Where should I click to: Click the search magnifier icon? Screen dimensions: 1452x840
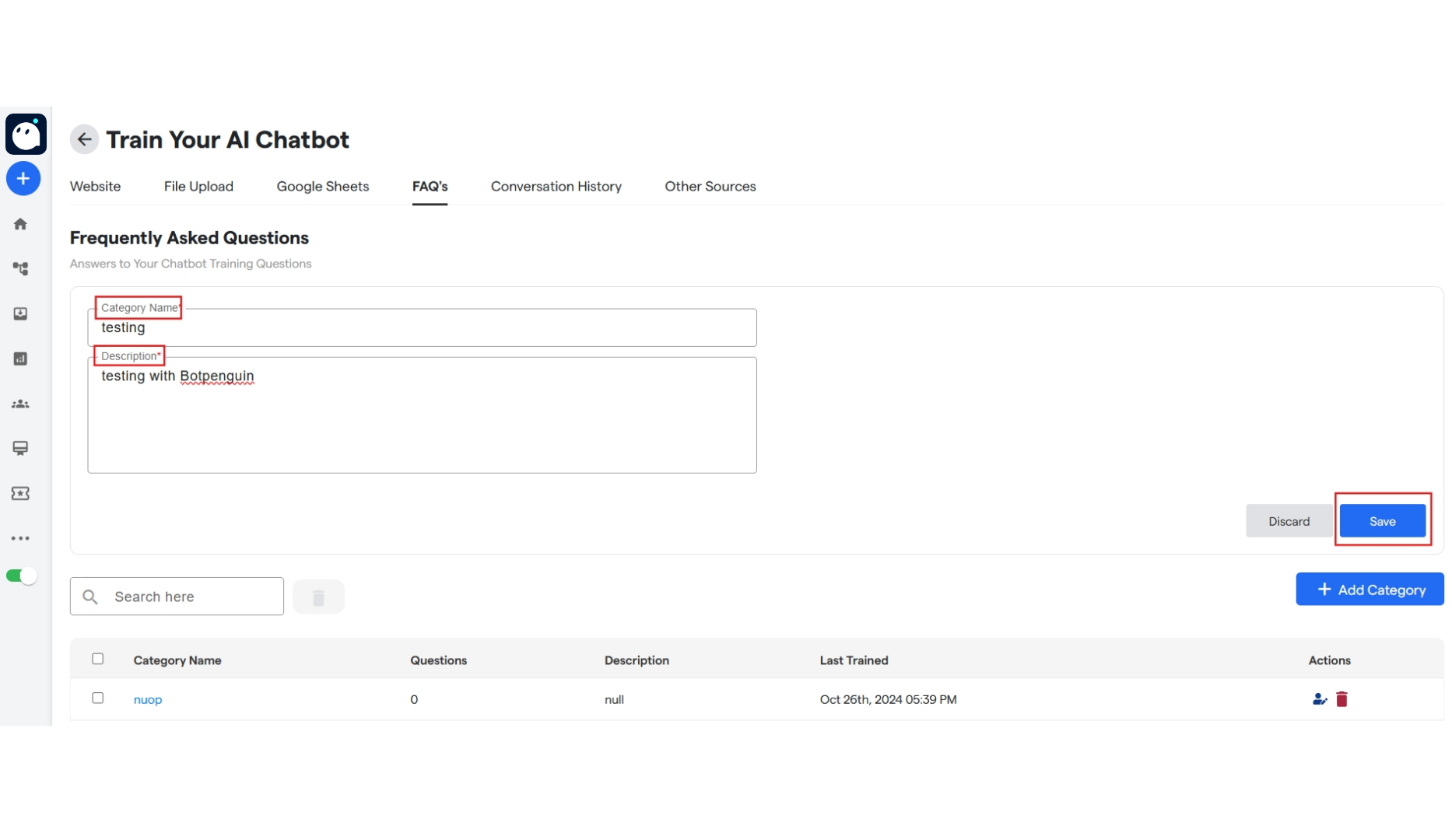pos(90,597)
